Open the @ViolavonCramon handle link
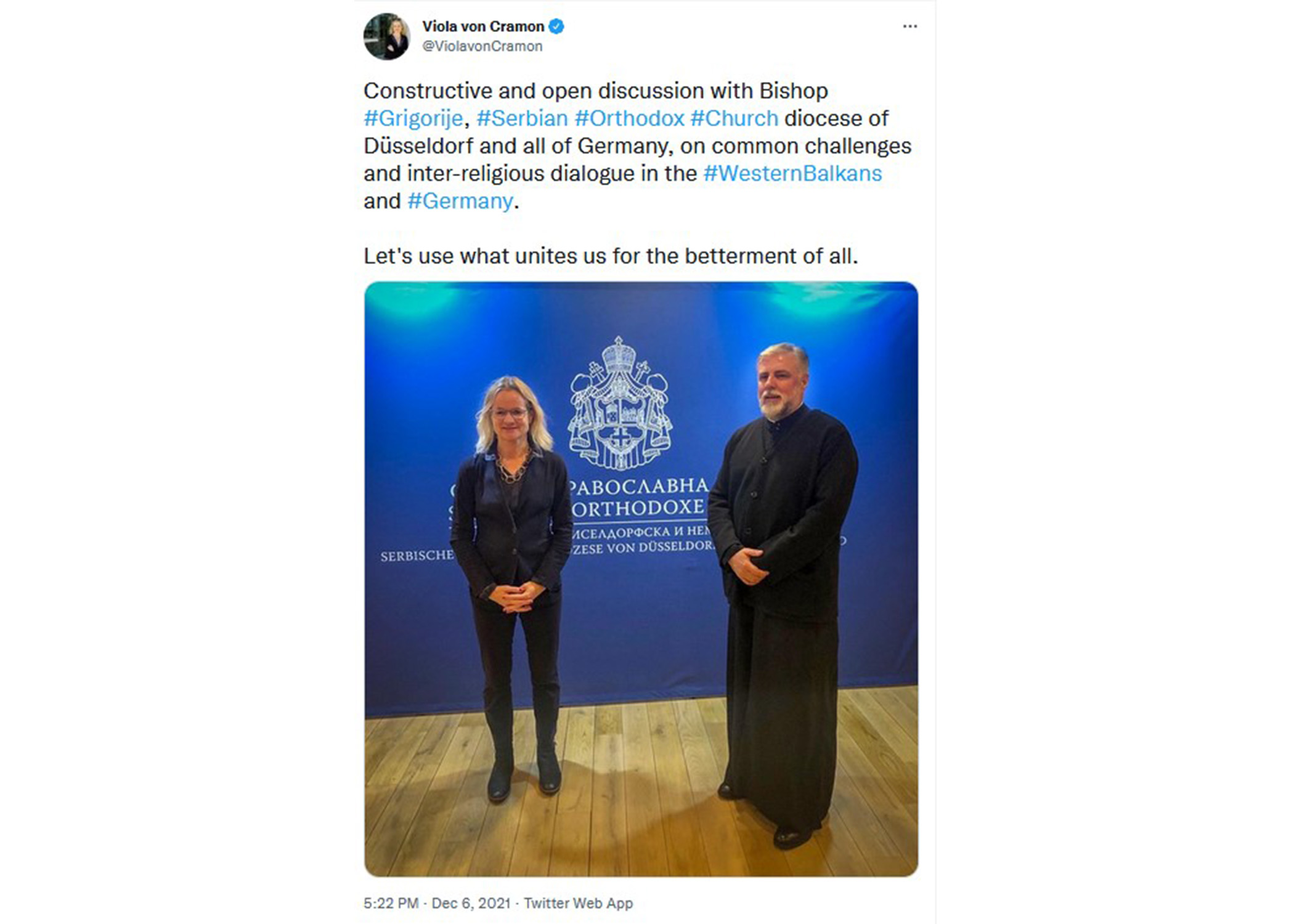The image size is (1294, 924). (482, 46)
